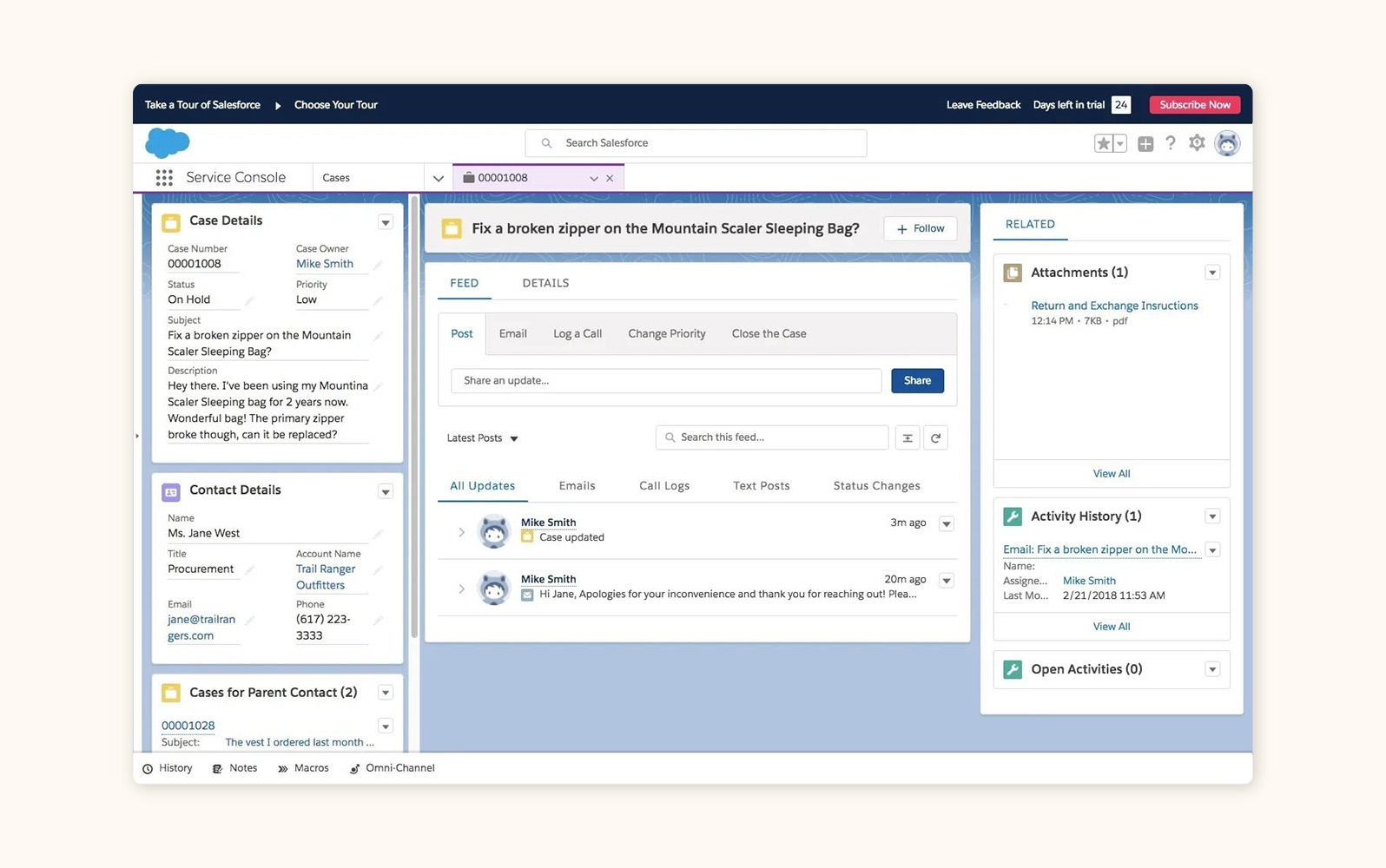The height and width of the screenshot is (868, 1386).
Task: Select the Post action tab
Action: click(462, 333)
